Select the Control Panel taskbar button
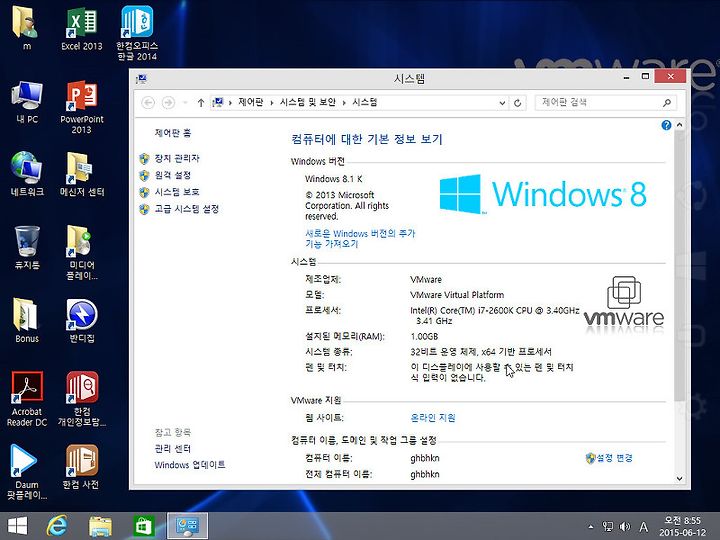Viewport: 720px width, 540px height. (187, 526)
